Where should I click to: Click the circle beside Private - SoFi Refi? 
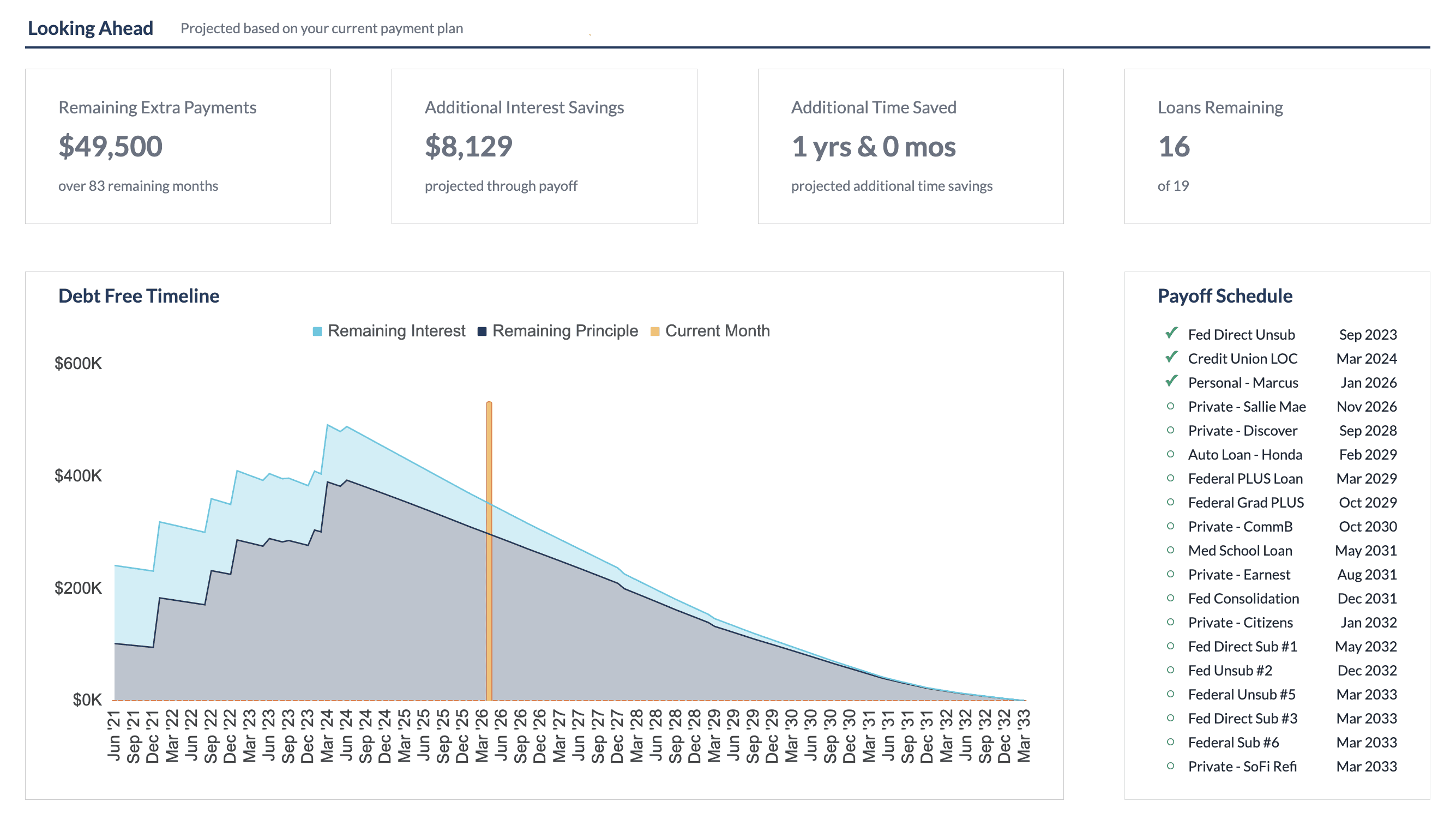(1171, 767)
